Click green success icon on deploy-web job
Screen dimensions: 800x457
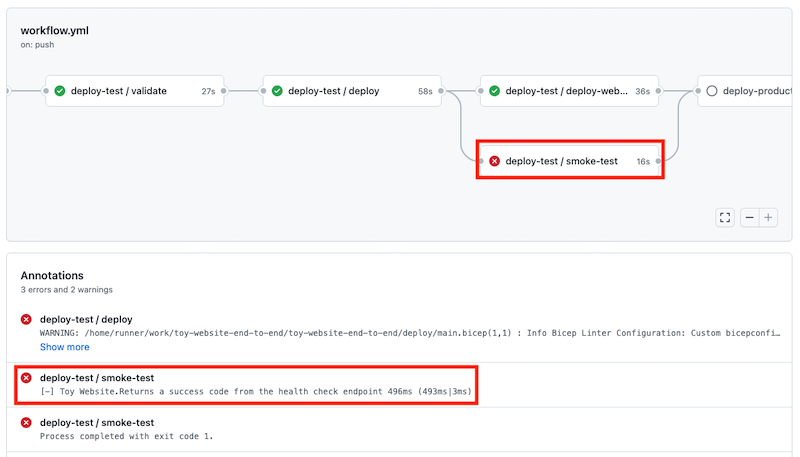point(494,91)
